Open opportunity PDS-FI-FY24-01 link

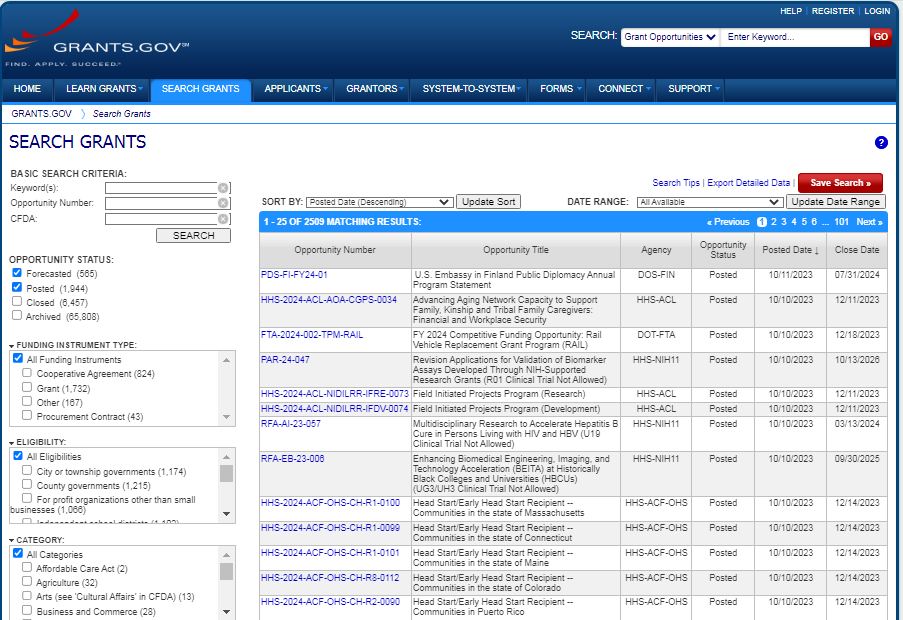click(x=294, y=275)
